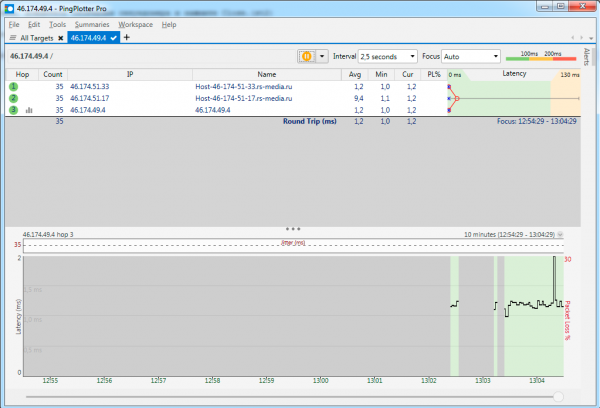This screenshot has width=600, height=408.
Task: Click the 46.174.49.4 hop 3 graph title
Action: 48,235
